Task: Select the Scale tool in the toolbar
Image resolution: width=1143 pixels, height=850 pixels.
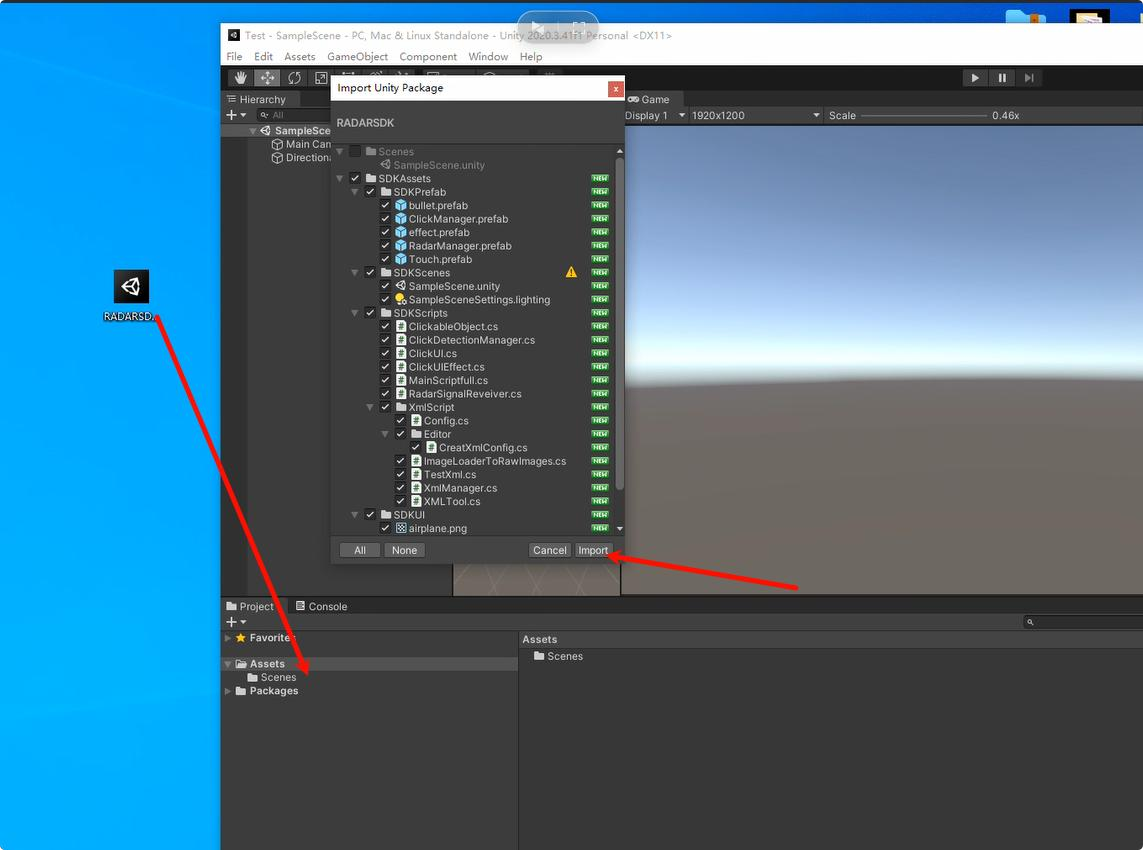Action: pos(321,77)
